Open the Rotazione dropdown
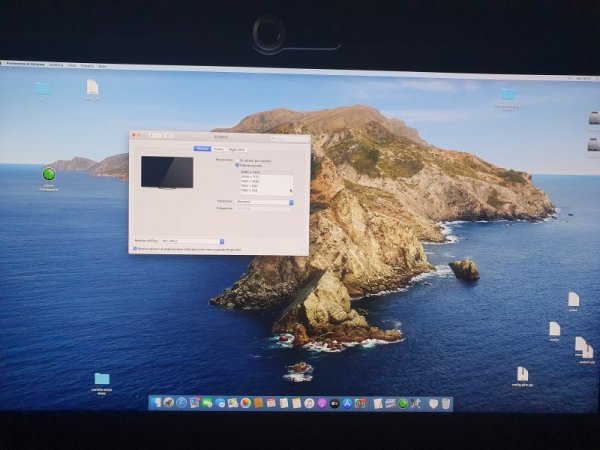Screen dimensions: 600x450 [x=265, y=202]
